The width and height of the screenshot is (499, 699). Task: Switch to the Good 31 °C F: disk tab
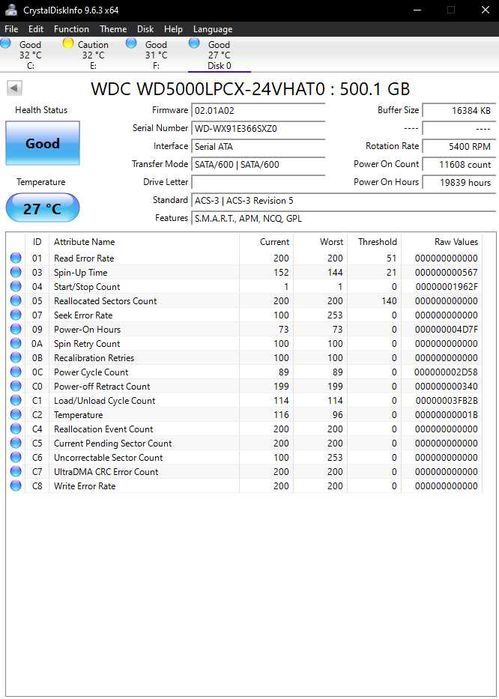(156, 55)
